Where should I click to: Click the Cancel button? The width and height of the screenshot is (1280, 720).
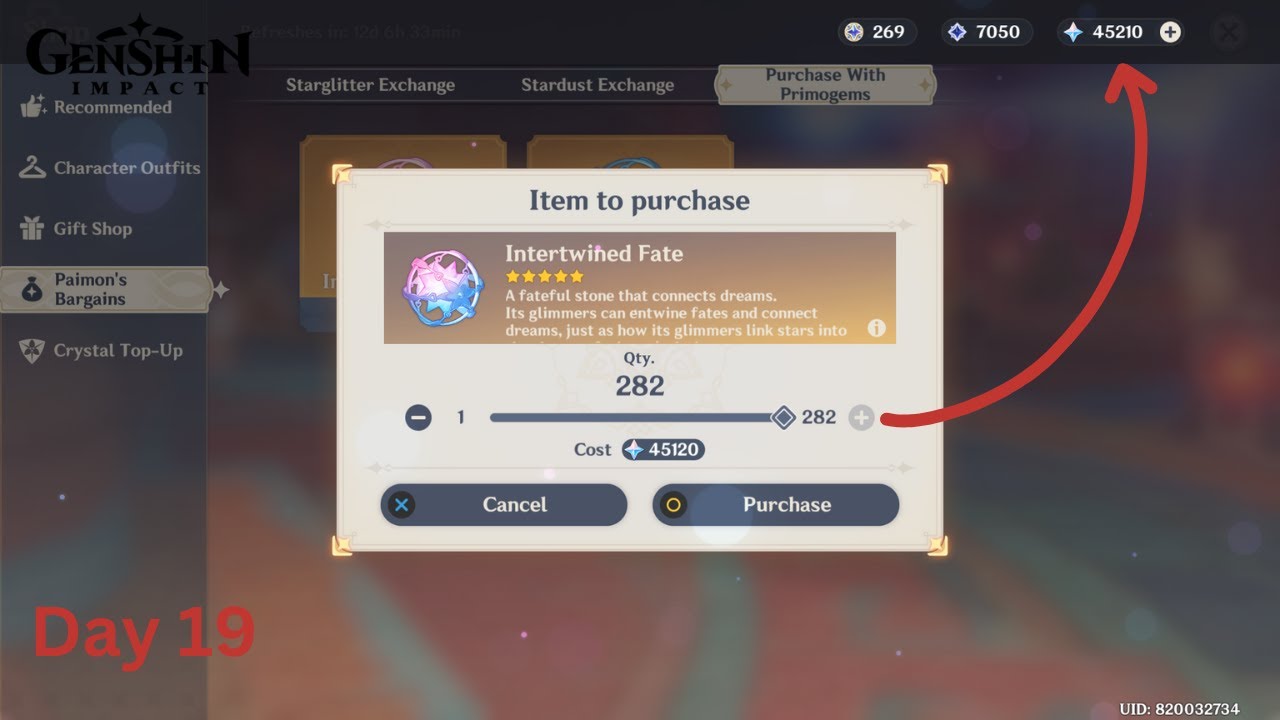click(503, 505)
